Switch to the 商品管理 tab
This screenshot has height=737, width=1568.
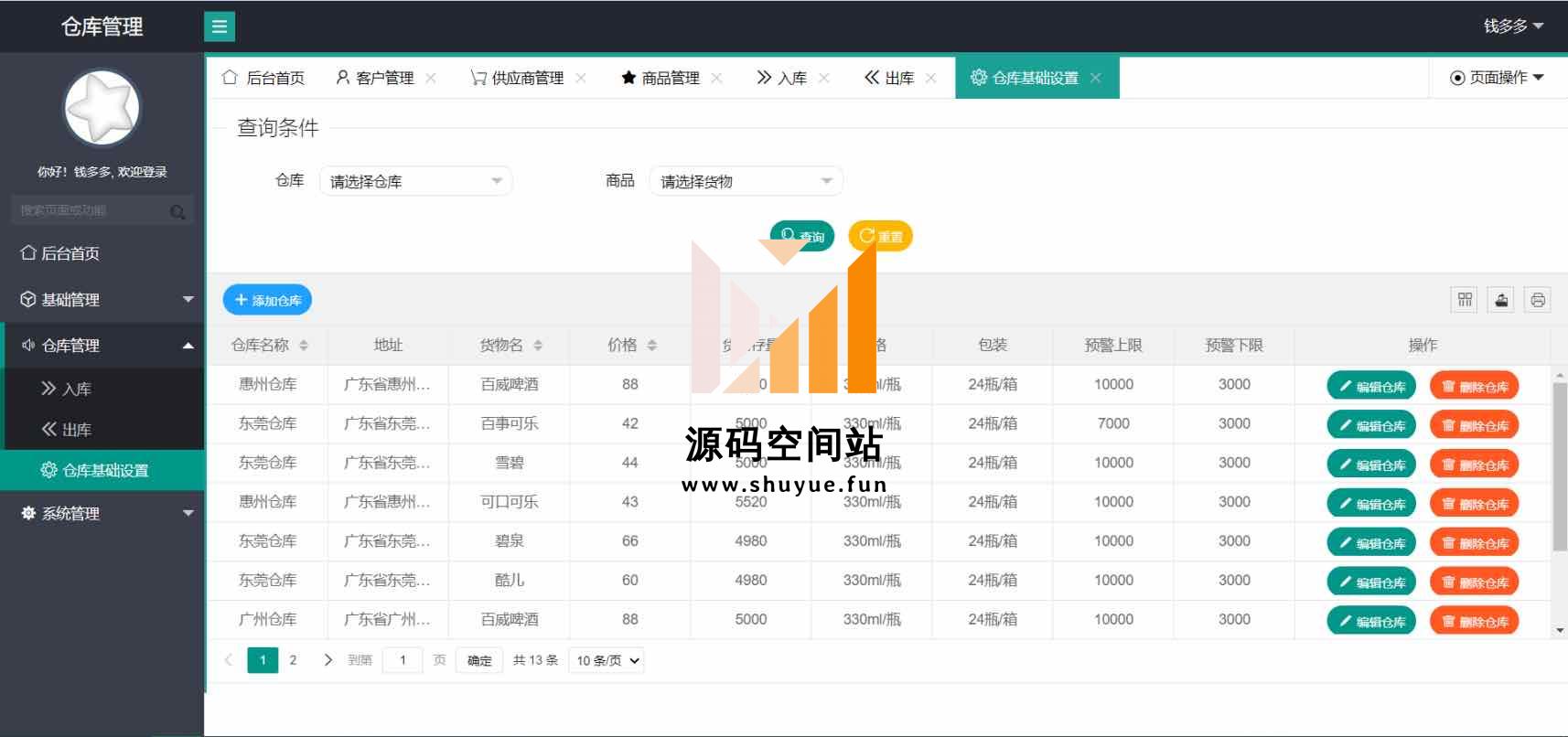pos(660,78)
